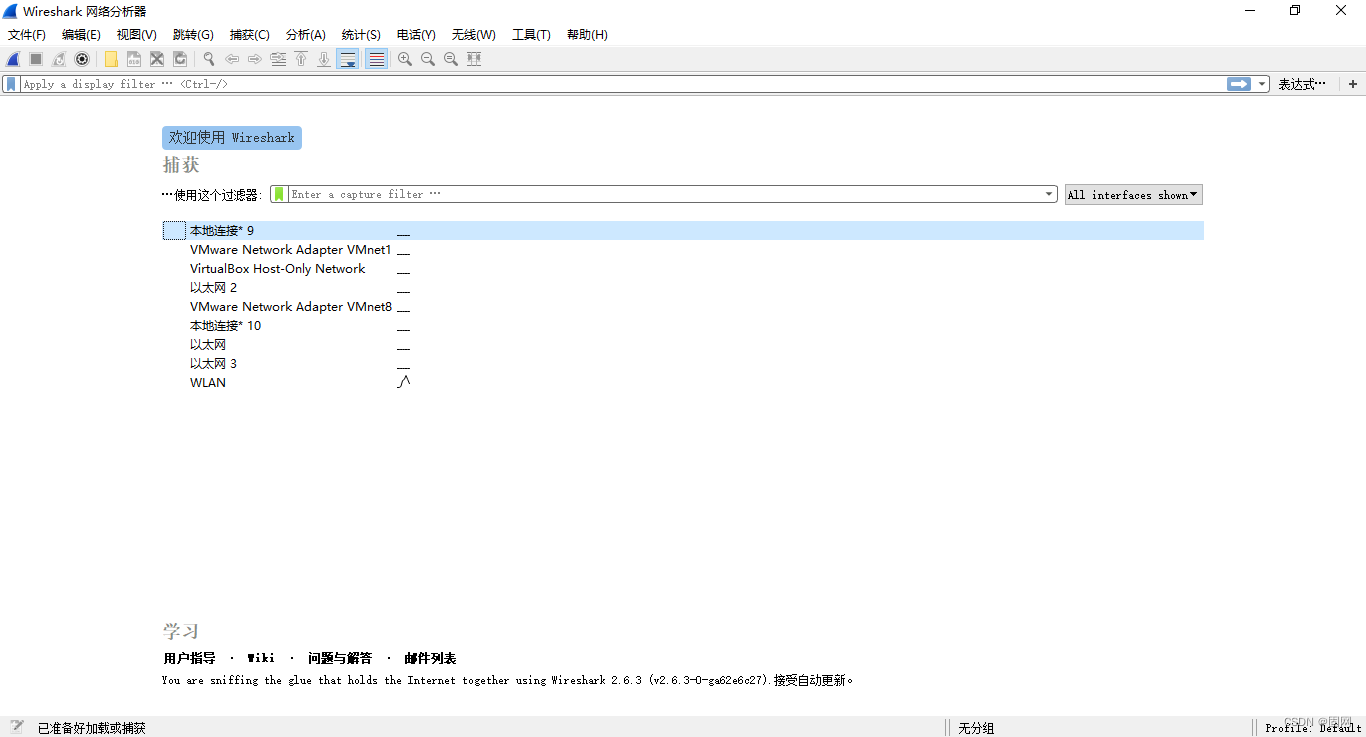
Task: Open the 视图(V) menu
Action: pyautogui.click(x=136, y=35)
